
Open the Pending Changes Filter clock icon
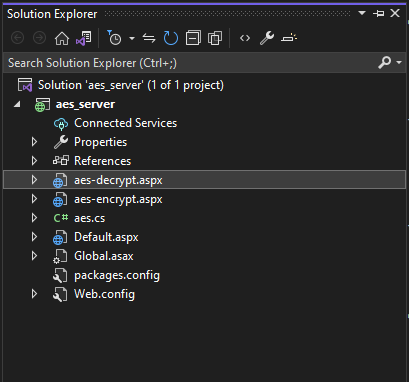[114, 38]
